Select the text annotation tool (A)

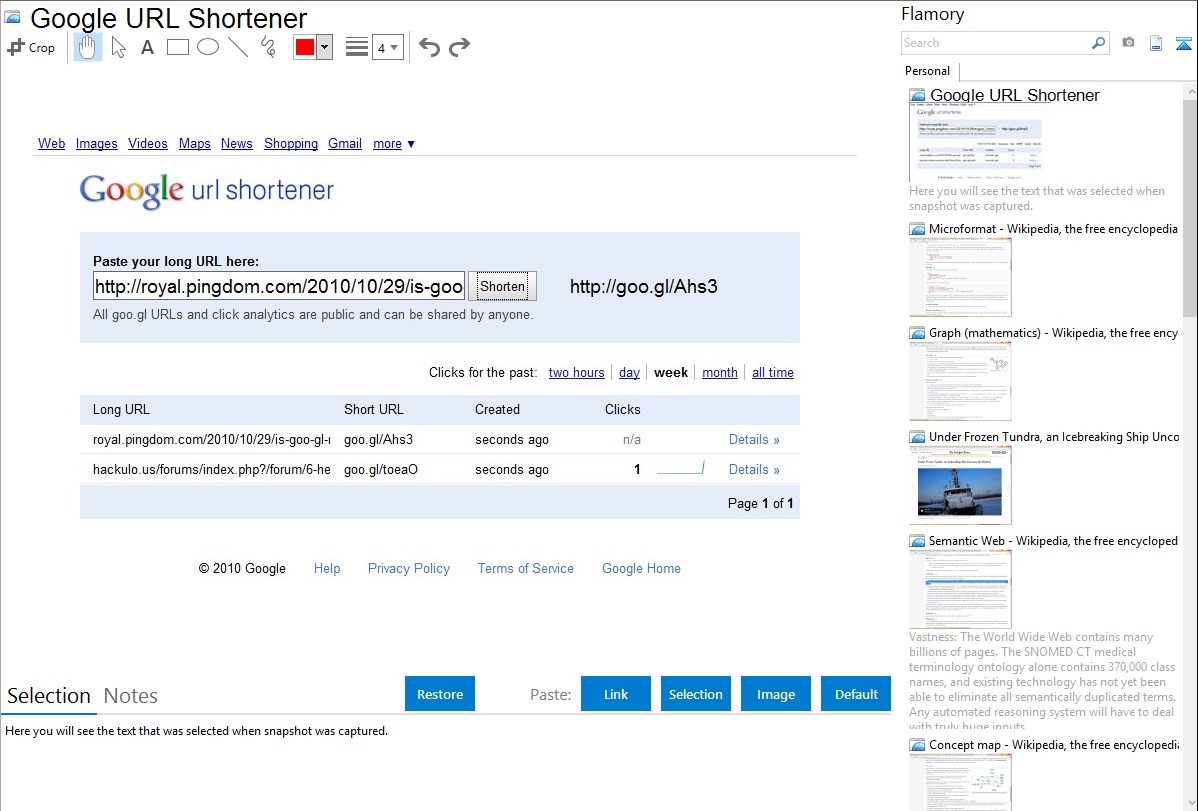147,47
